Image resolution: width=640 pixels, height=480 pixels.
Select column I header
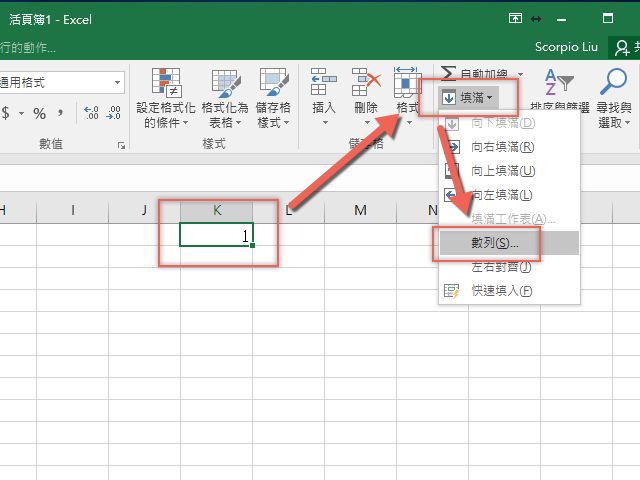[73, 211]
